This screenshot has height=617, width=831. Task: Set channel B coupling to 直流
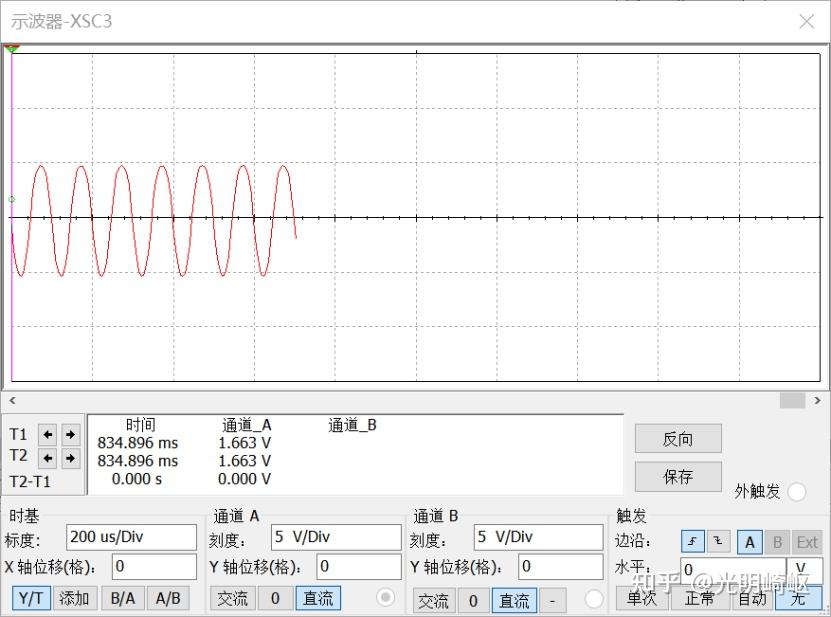(514, 601)
